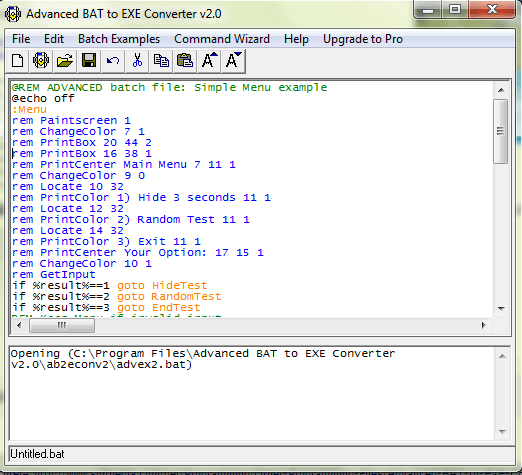This screenshot has width=522, height=475.
Task: Click the 'rem Locate 10 32' line
Action: pos(68,187)
